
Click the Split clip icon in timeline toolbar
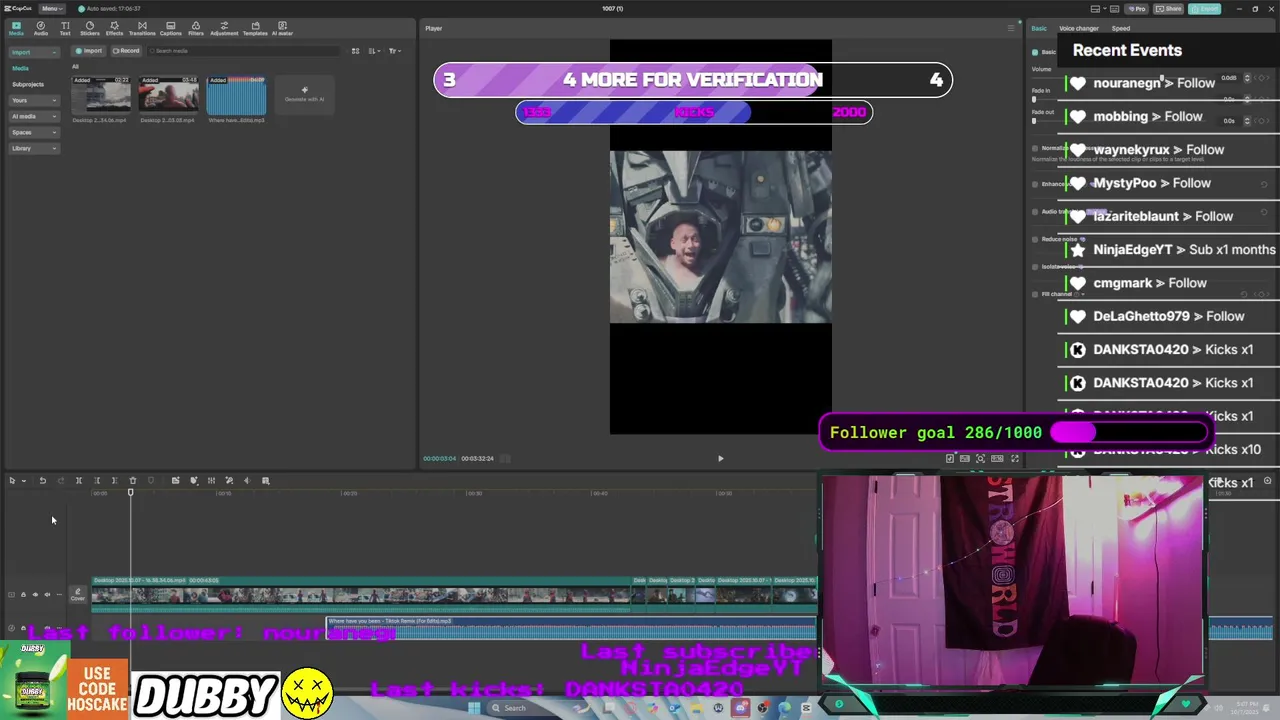click(79, 481)
